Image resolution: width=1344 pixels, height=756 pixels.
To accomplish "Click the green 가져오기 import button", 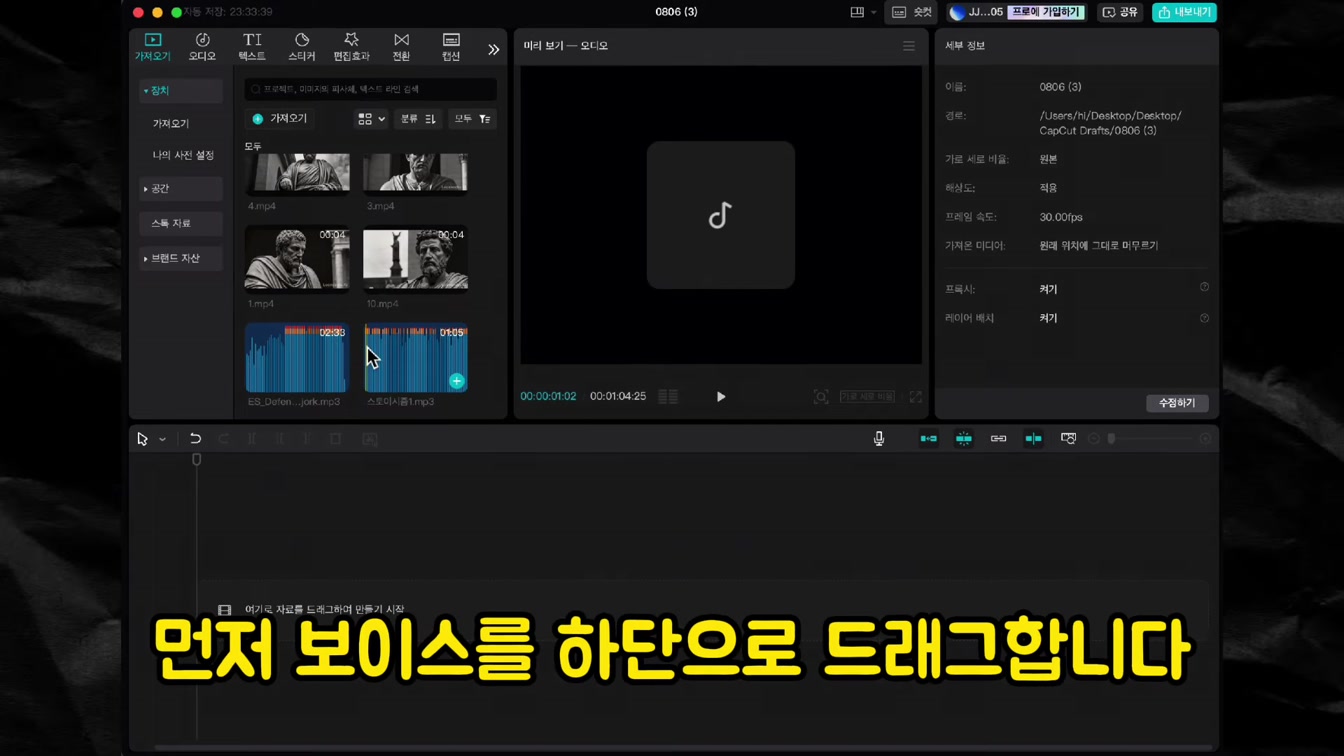I will (280, 118).
